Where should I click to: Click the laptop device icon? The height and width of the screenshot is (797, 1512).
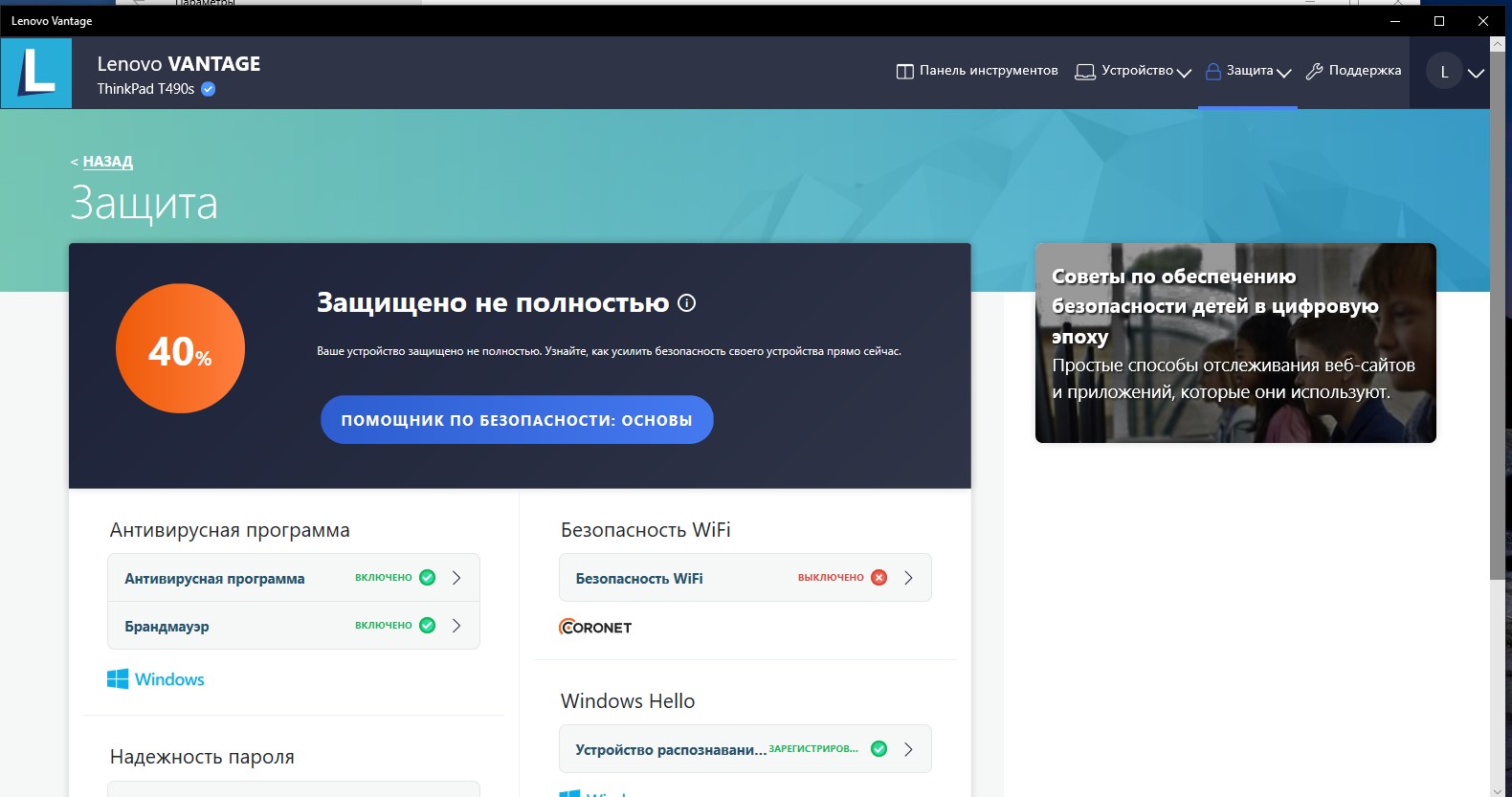[x=1085, y=72]
